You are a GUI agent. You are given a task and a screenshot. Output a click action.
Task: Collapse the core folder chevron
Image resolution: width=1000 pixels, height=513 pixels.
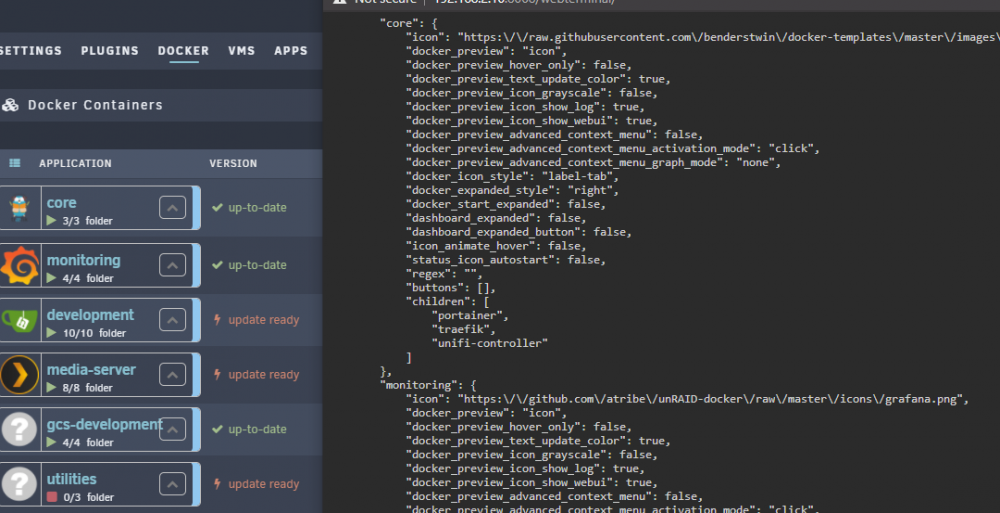172,208
